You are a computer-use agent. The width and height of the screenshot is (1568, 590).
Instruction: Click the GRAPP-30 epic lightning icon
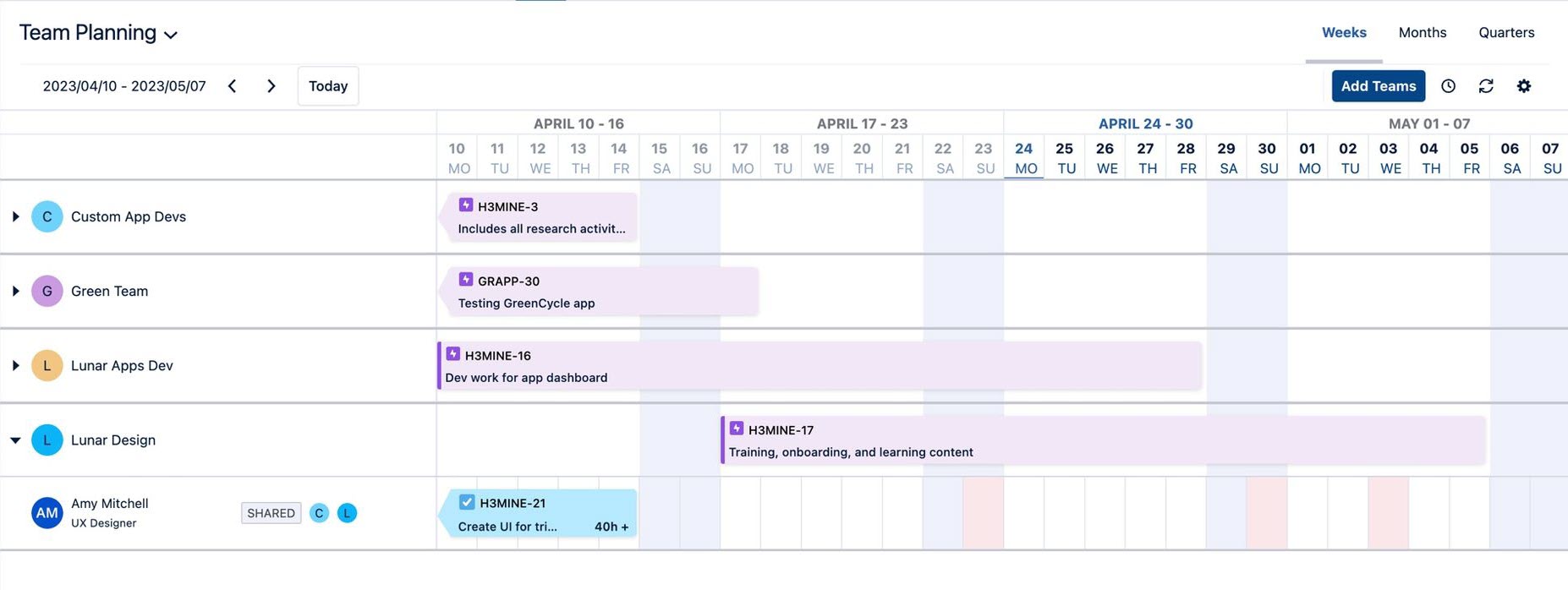466,280
